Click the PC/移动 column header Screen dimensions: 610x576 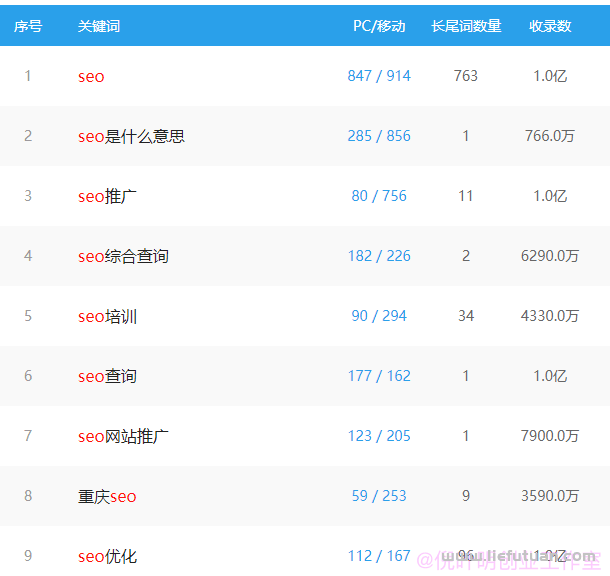[x=379, y=26]
